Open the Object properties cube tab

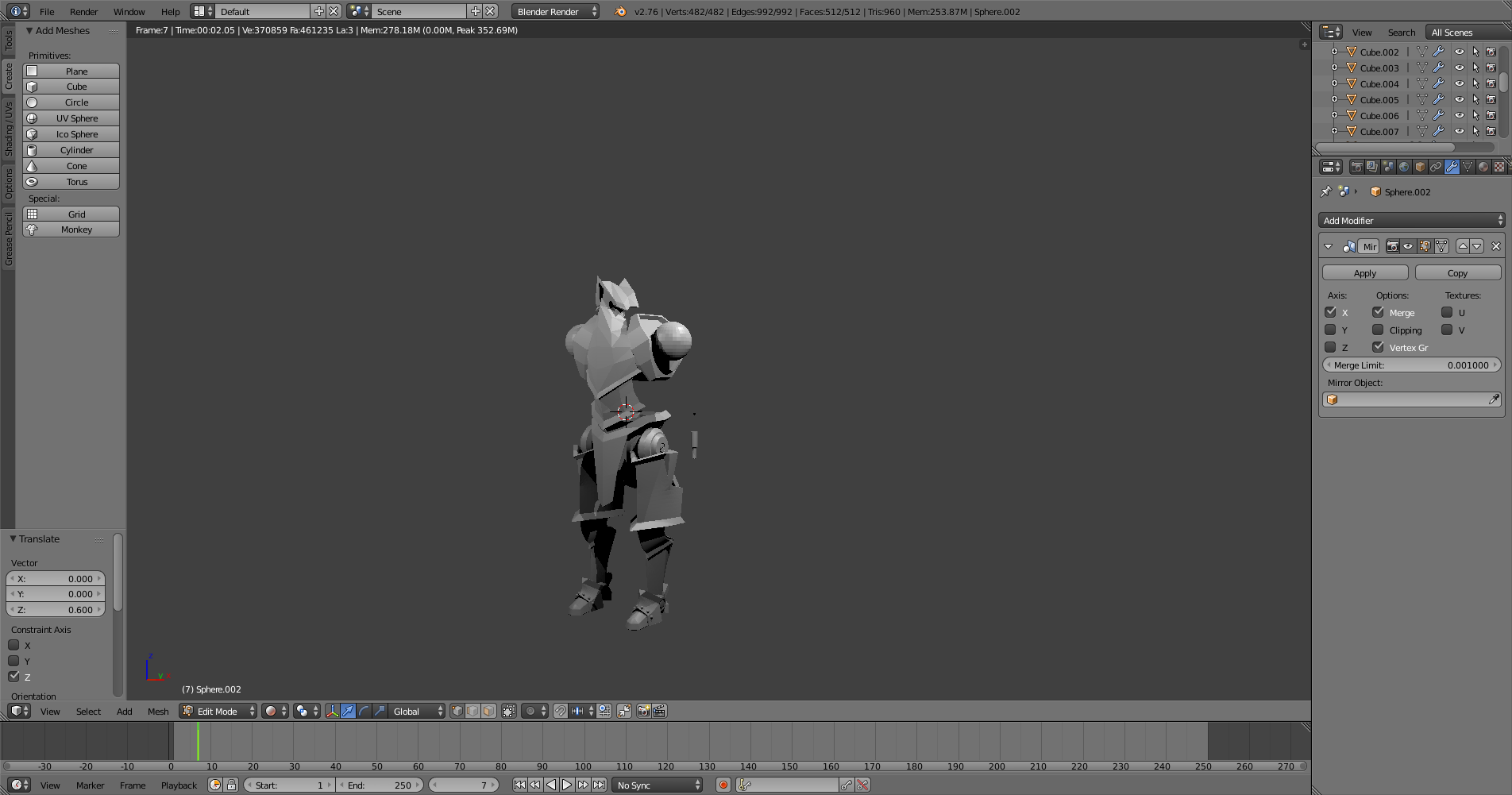[x=1420, y=167]
